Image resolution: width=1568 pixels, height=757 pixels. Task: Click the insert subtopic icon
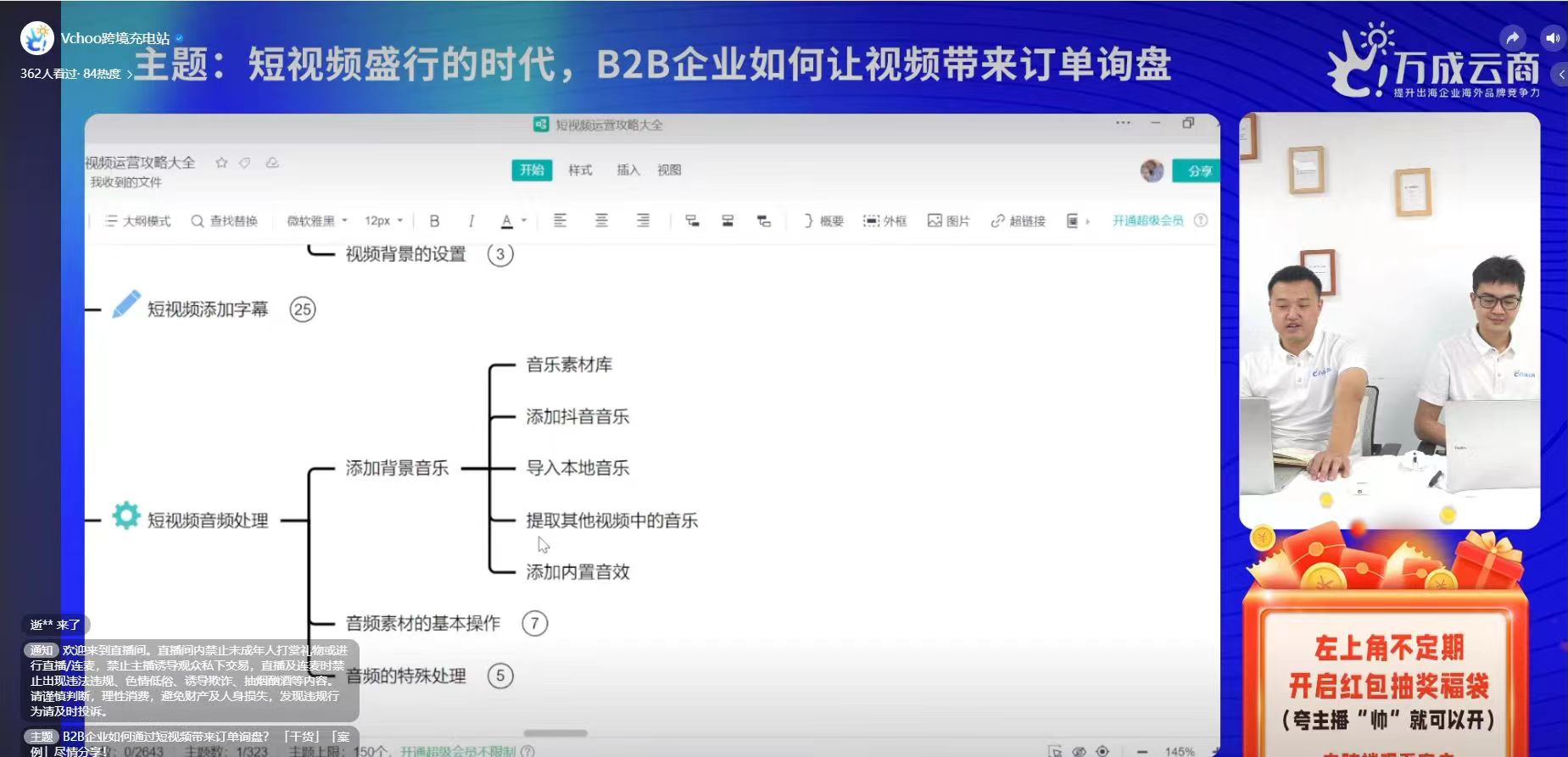[x=692, y=220]
